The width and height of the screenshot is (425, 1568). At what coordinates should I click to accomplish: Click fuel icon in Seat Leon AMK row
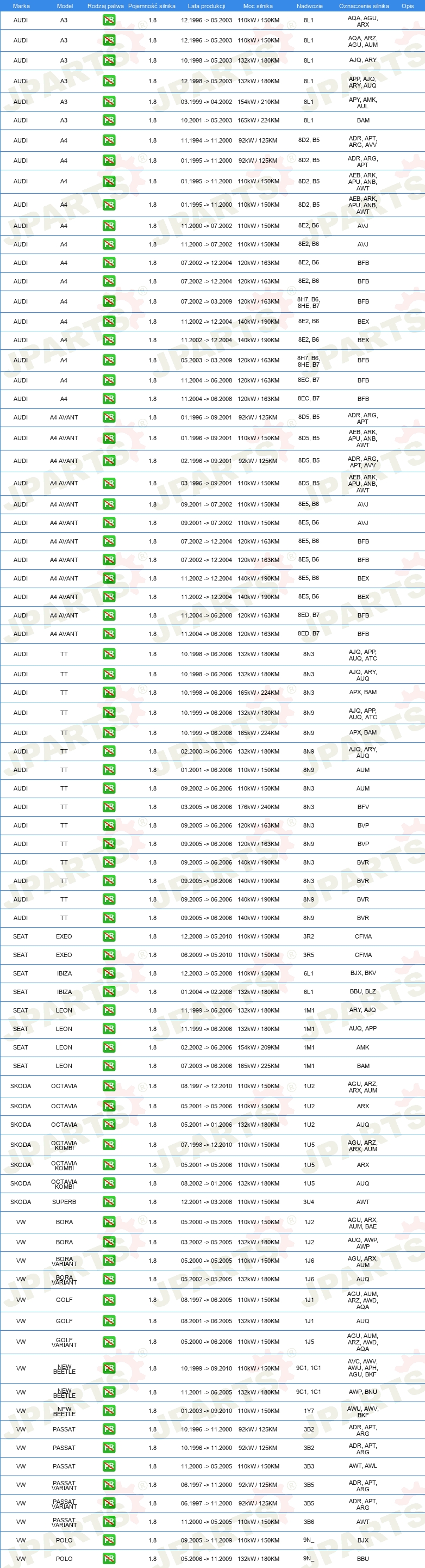click(109, 1047)
